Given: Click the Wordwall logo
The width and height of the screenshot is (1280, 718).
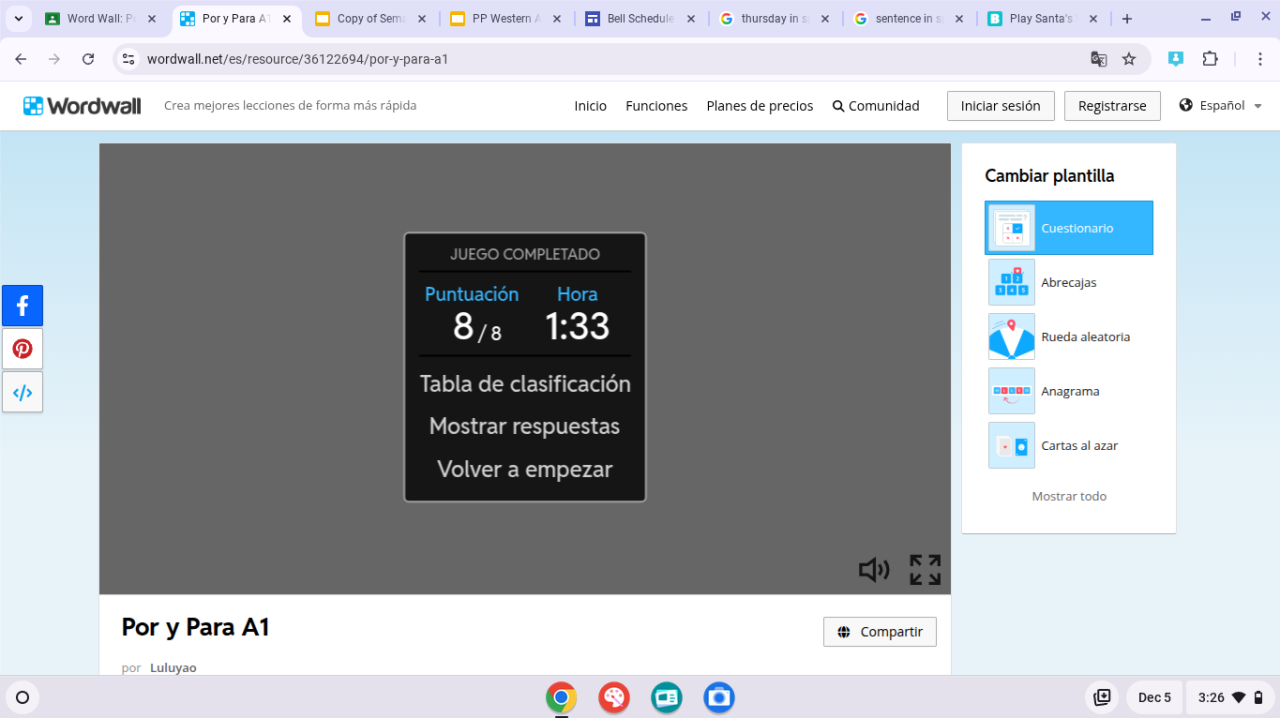Looking at the screenshot, I should (x=82, y=106).
